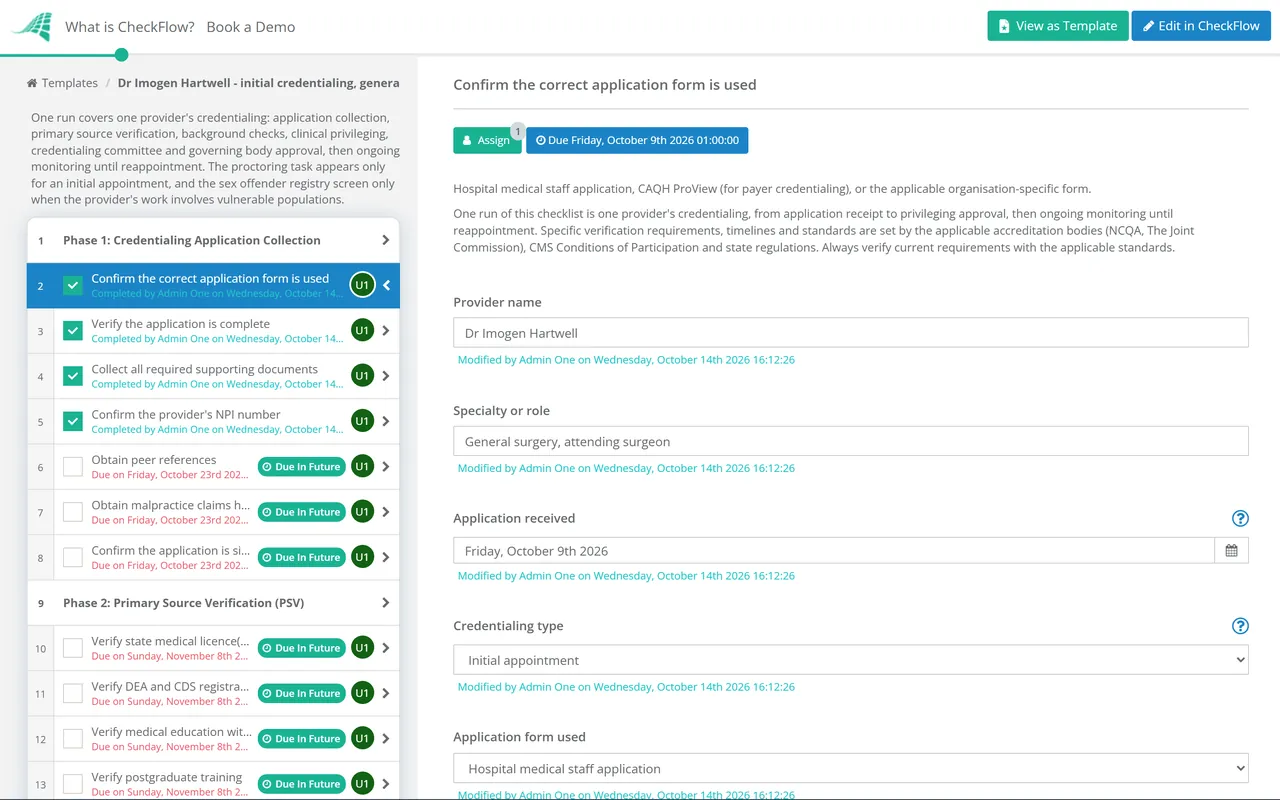Screen dimensions: 1280x800
Task: Uncheck Collect all required supporting documents task
Action: [x=73, y=376]
